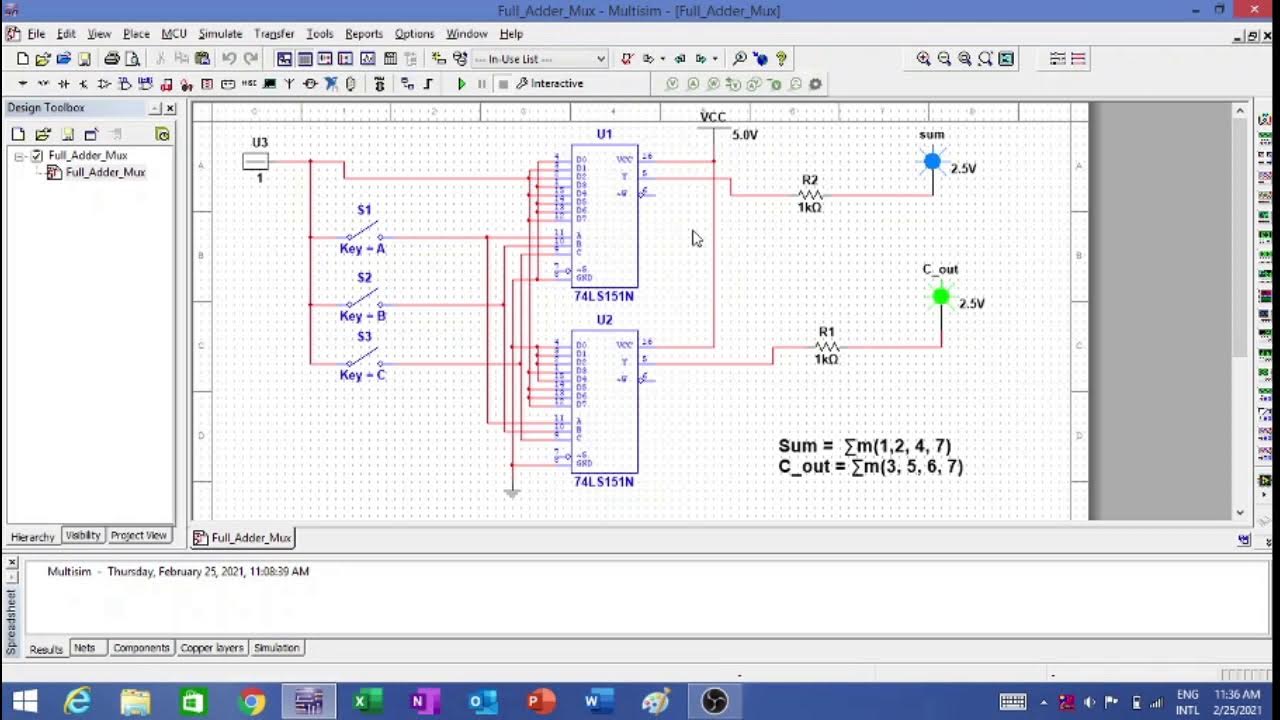Start simulation with the green Run button

461,84
